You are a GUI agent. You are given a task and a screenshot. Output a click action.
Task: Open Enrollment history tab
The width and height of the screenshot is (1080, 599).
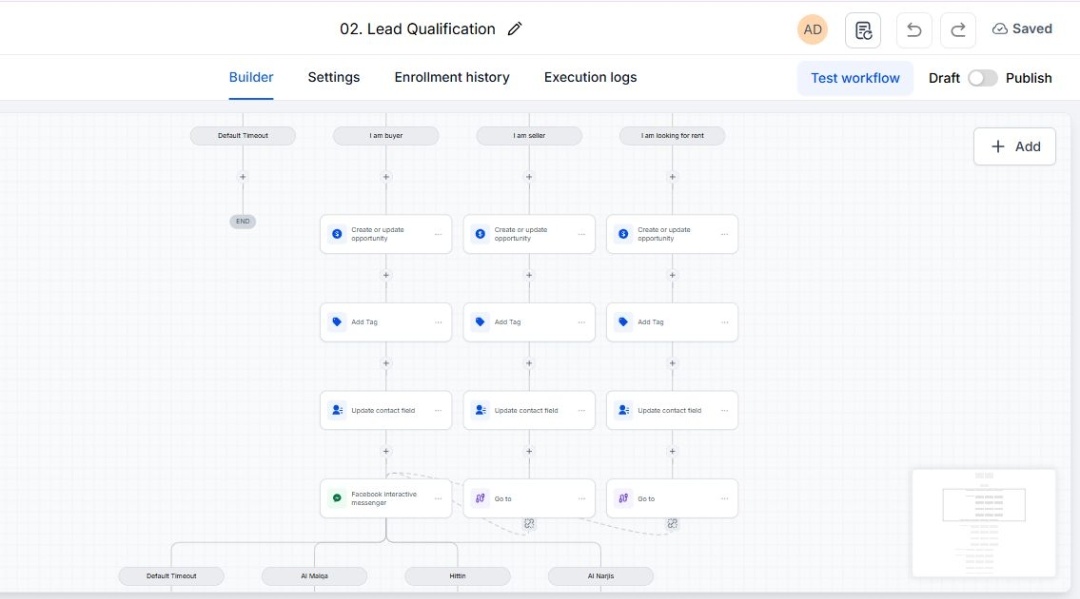[x=452, y=77]
